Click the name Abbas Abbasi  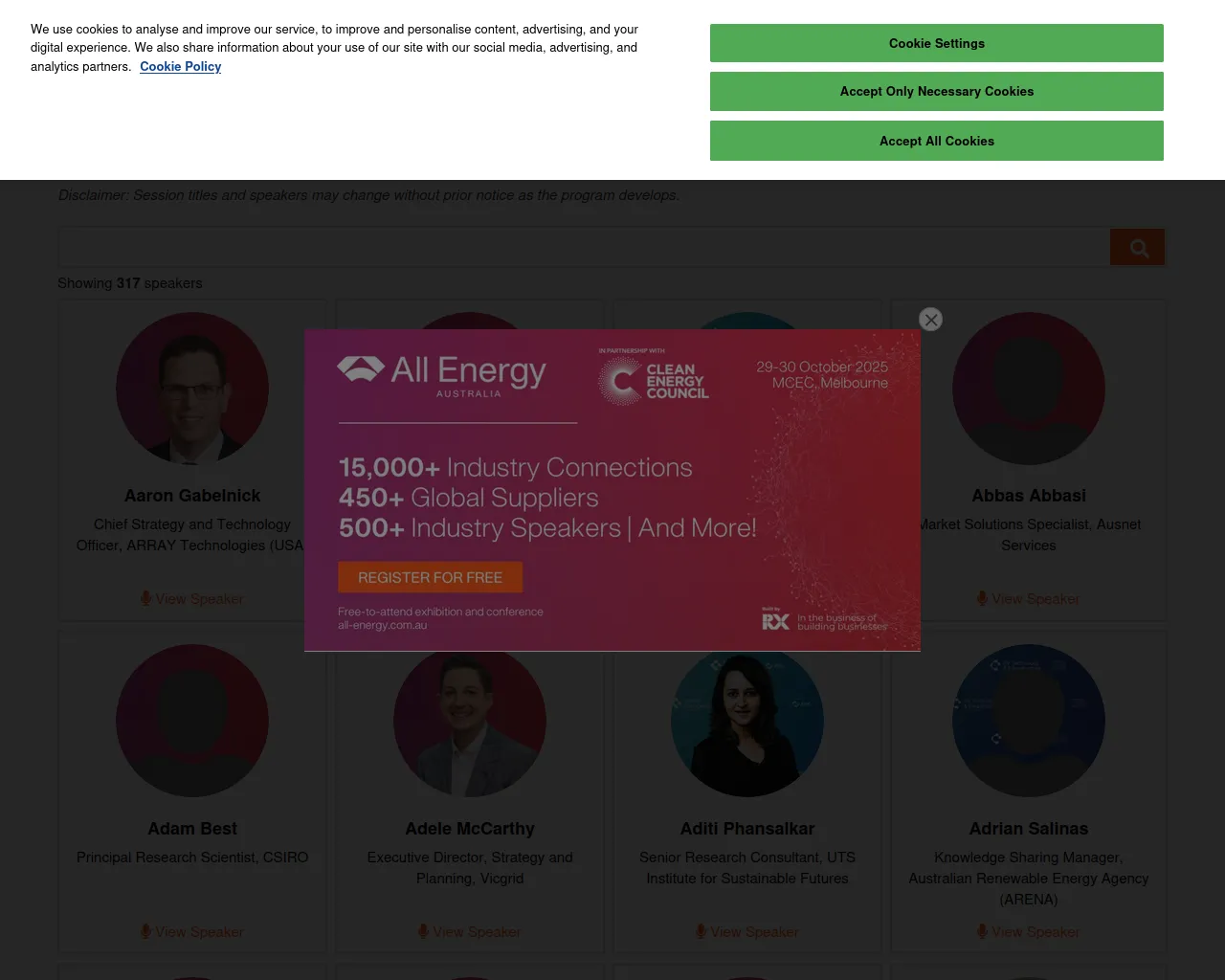(x=1029, y=496)
